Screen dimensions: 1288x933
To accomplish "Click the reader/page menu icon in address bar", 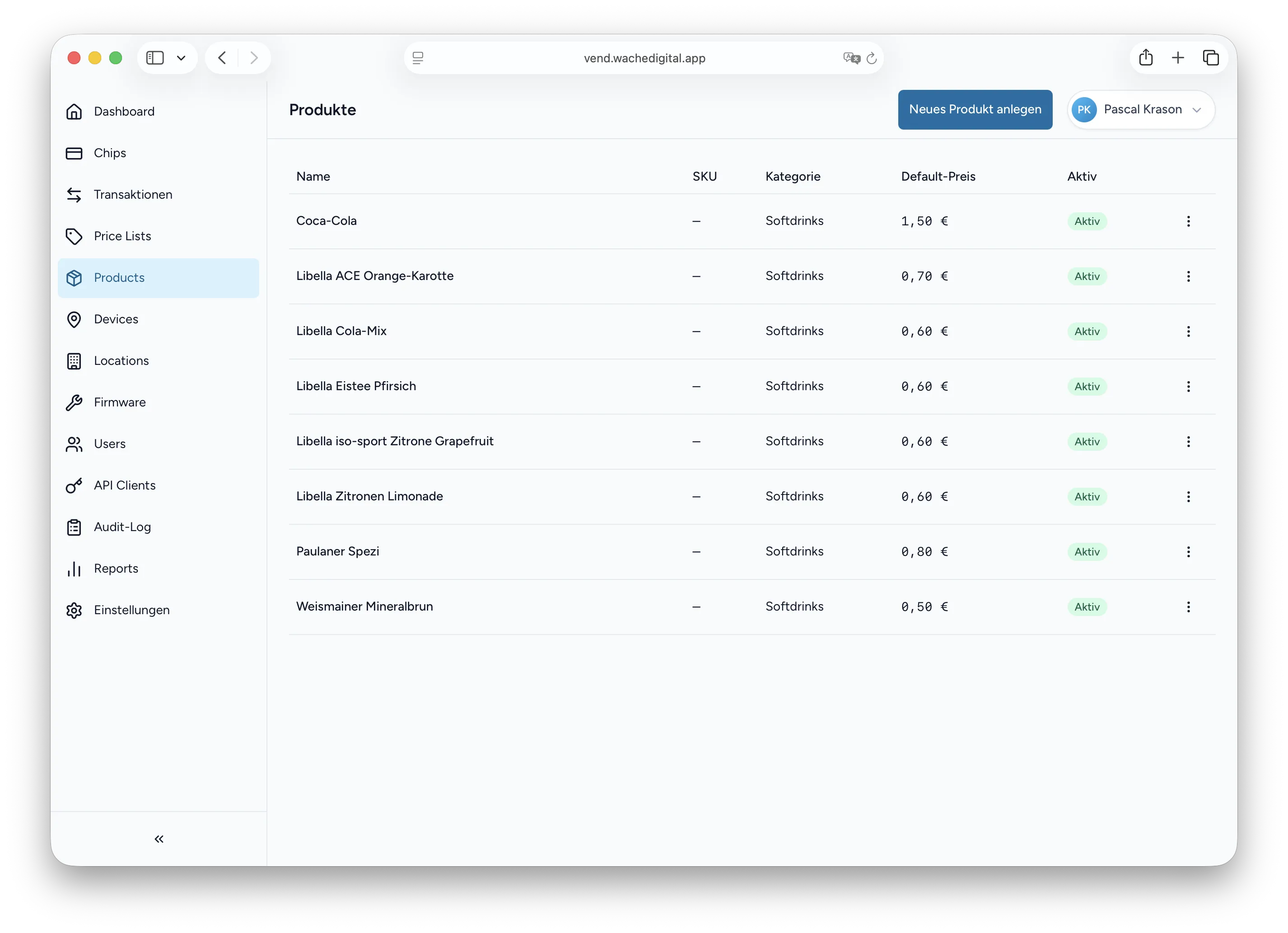I will [x=418, y=58].
